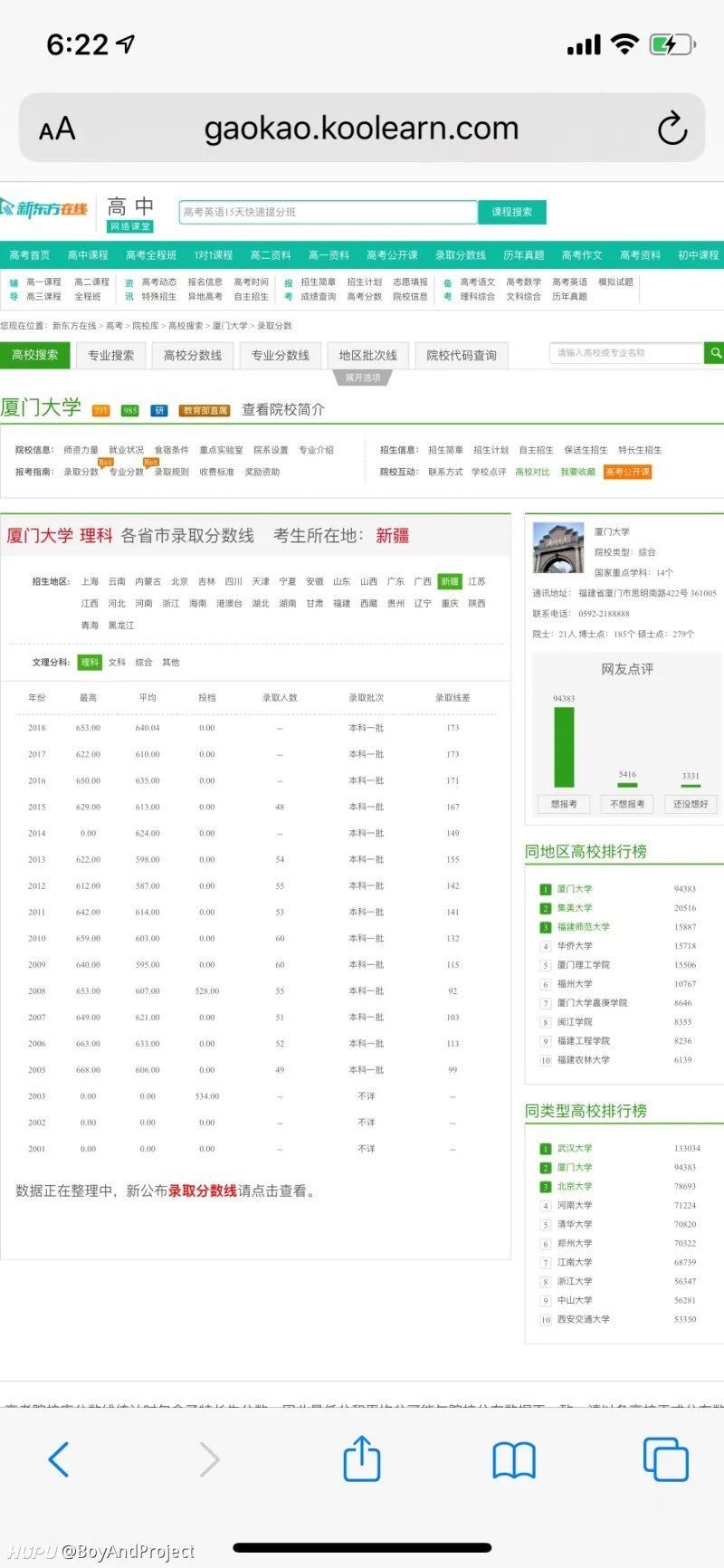Open 福建师范大学 in the regional ranking
This screenshot has height=1568, width=724.
click(x=584, y=927)
